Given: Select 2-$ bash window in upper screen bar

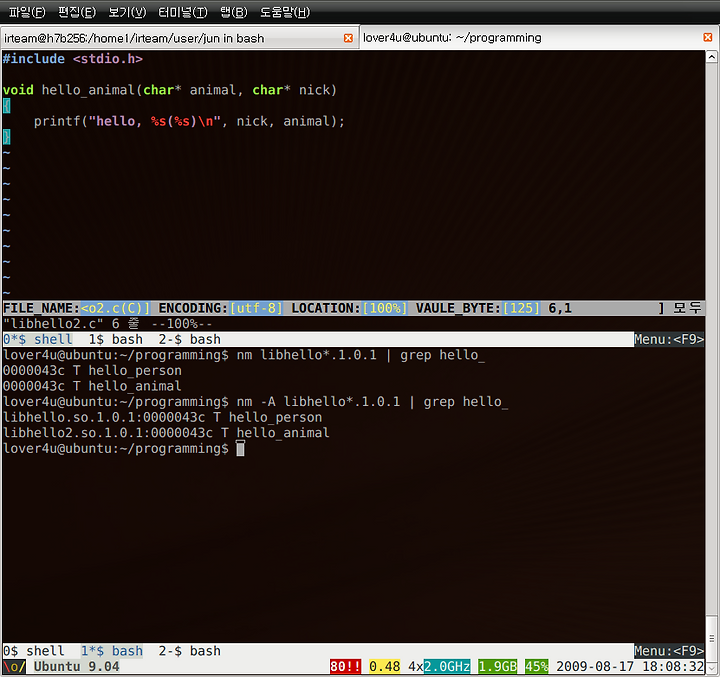Looking at the screenshot, I should tap(190, 339).
